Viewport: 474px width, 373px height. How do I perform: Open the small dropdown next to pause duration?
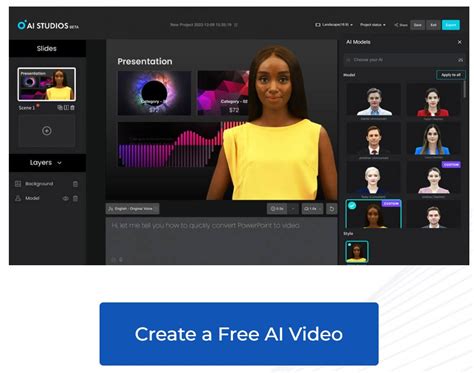point(293,209)
